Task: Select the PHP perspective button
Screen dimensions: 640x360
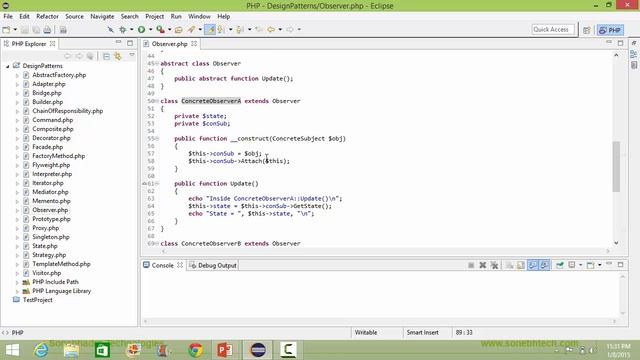Action: [610, 30]
